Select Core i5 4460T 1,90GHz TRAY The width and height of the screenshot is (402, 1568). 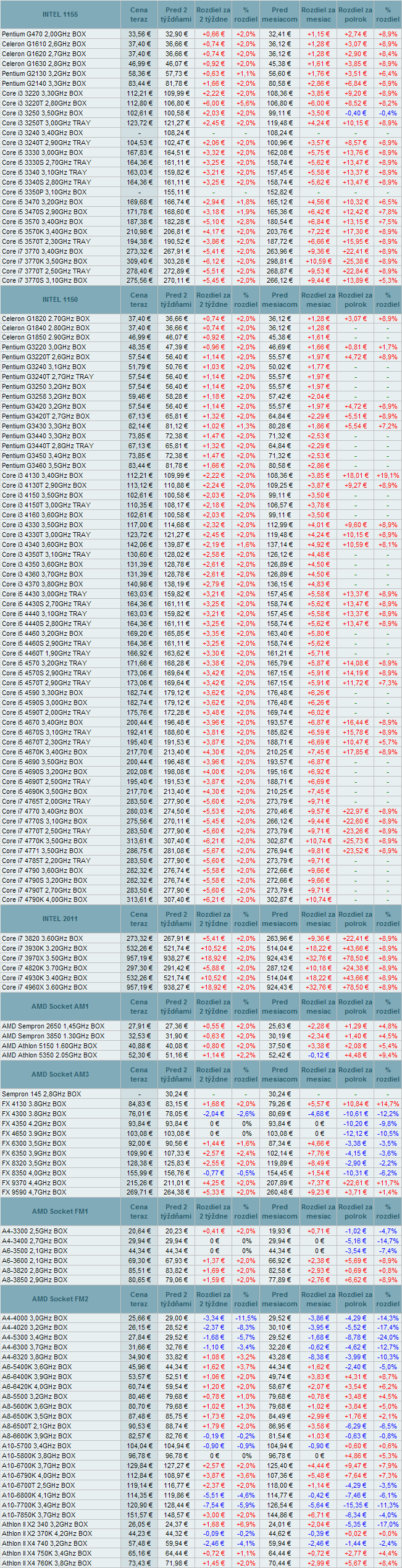pyautogui.click(x=46, y=653)
